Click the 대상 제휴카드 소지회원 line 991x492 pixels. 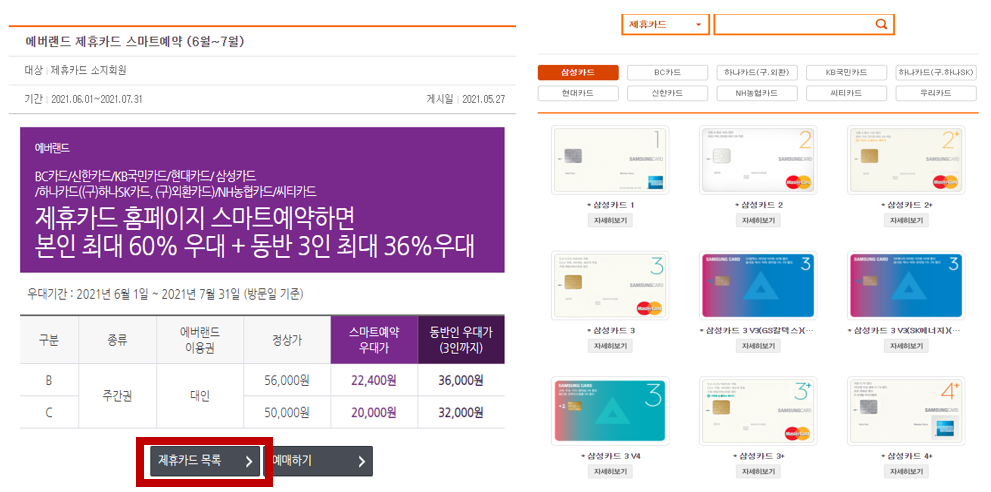[75, 70]
